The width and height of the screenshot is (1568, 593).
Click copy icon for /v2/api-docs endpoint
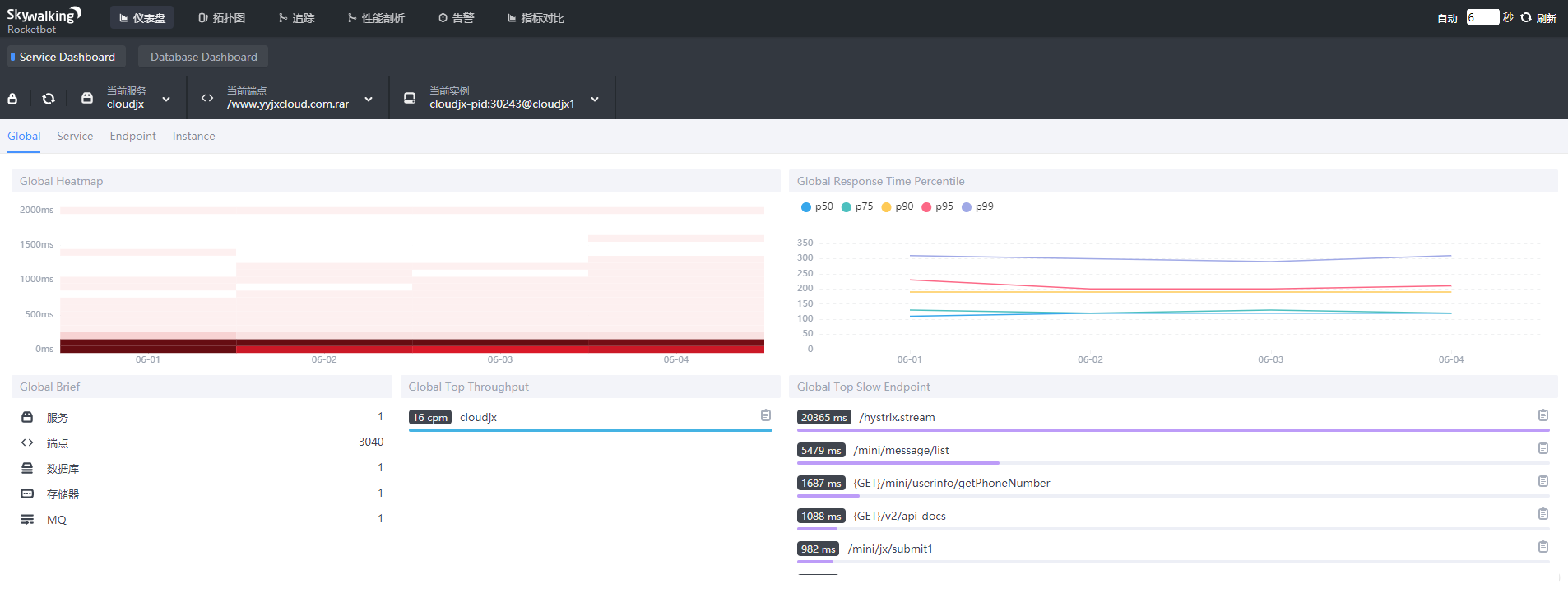(1542, 515)
